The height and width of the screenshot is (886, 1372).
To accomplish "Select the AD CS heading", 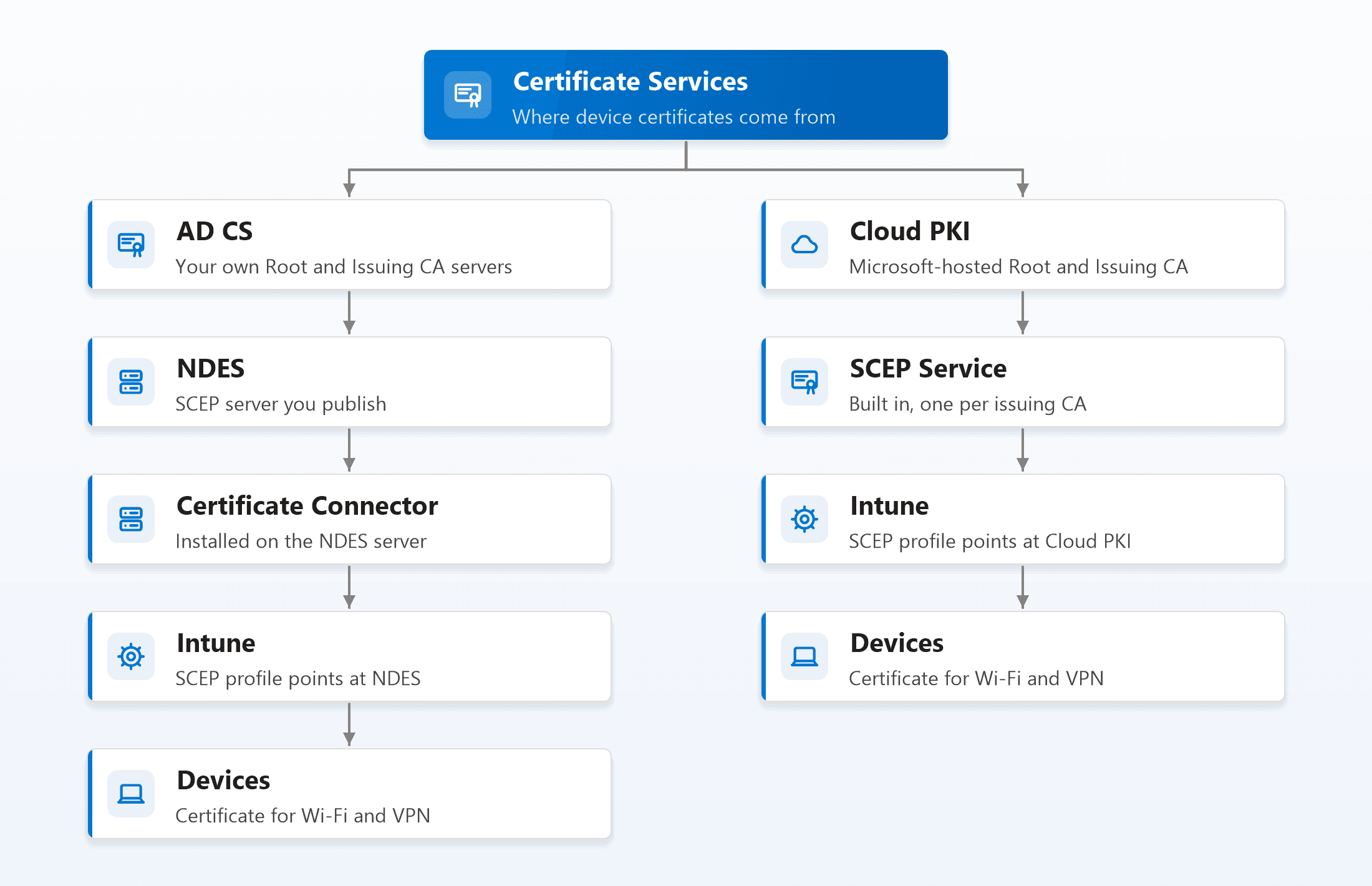I will pos(215,231).
